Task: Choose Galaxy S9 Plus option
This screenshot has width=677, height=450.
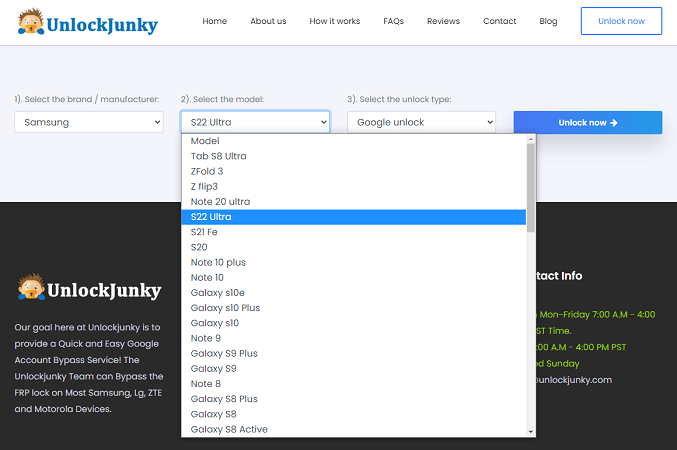Action: pyautogui.click(x=354, y=353)
